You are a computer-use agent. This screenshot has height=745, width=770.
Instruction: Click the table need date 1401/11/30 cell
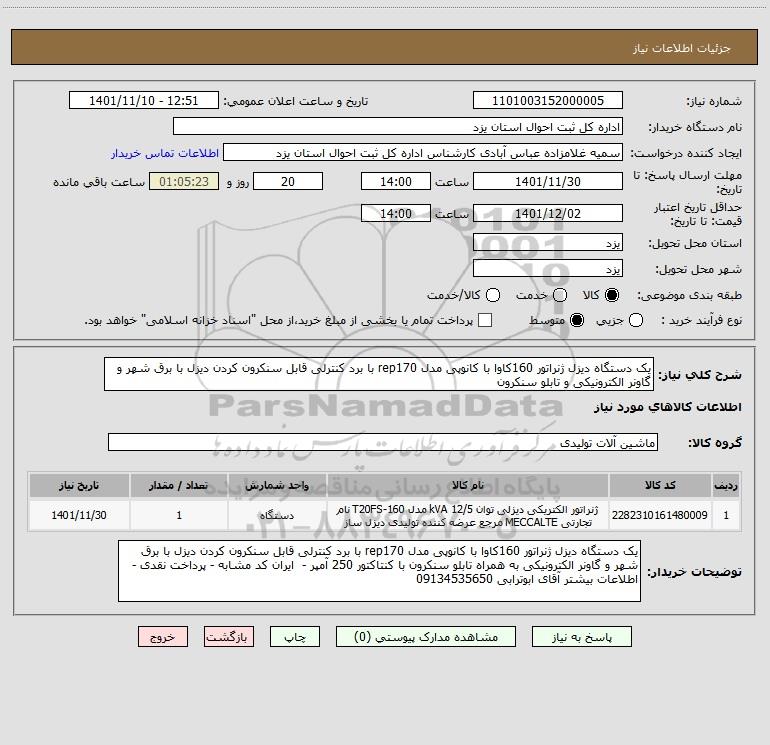pyautogui.click(x=79, y=515)
